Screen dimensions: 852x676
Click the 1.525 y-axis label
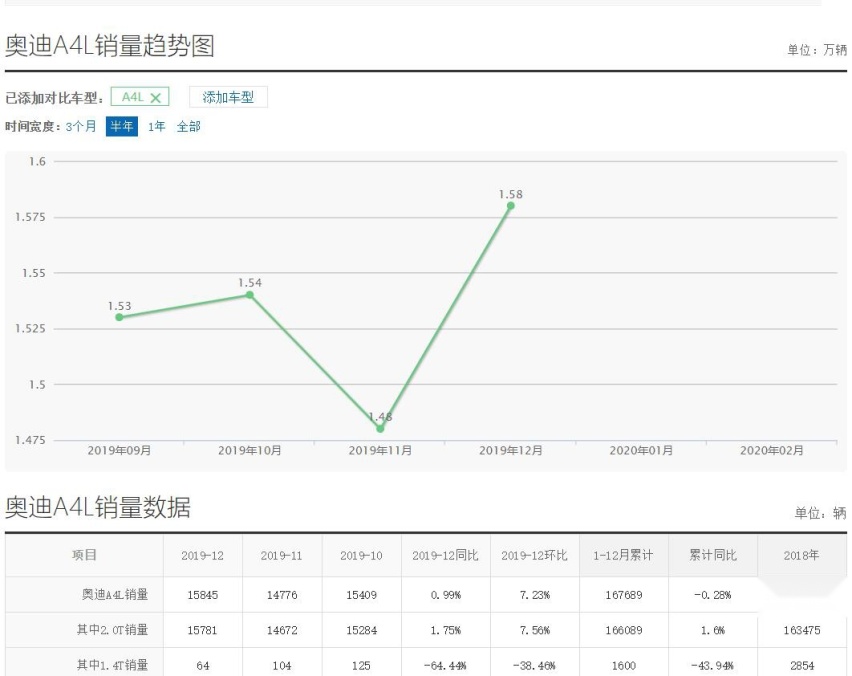click(x=30, y=329)
